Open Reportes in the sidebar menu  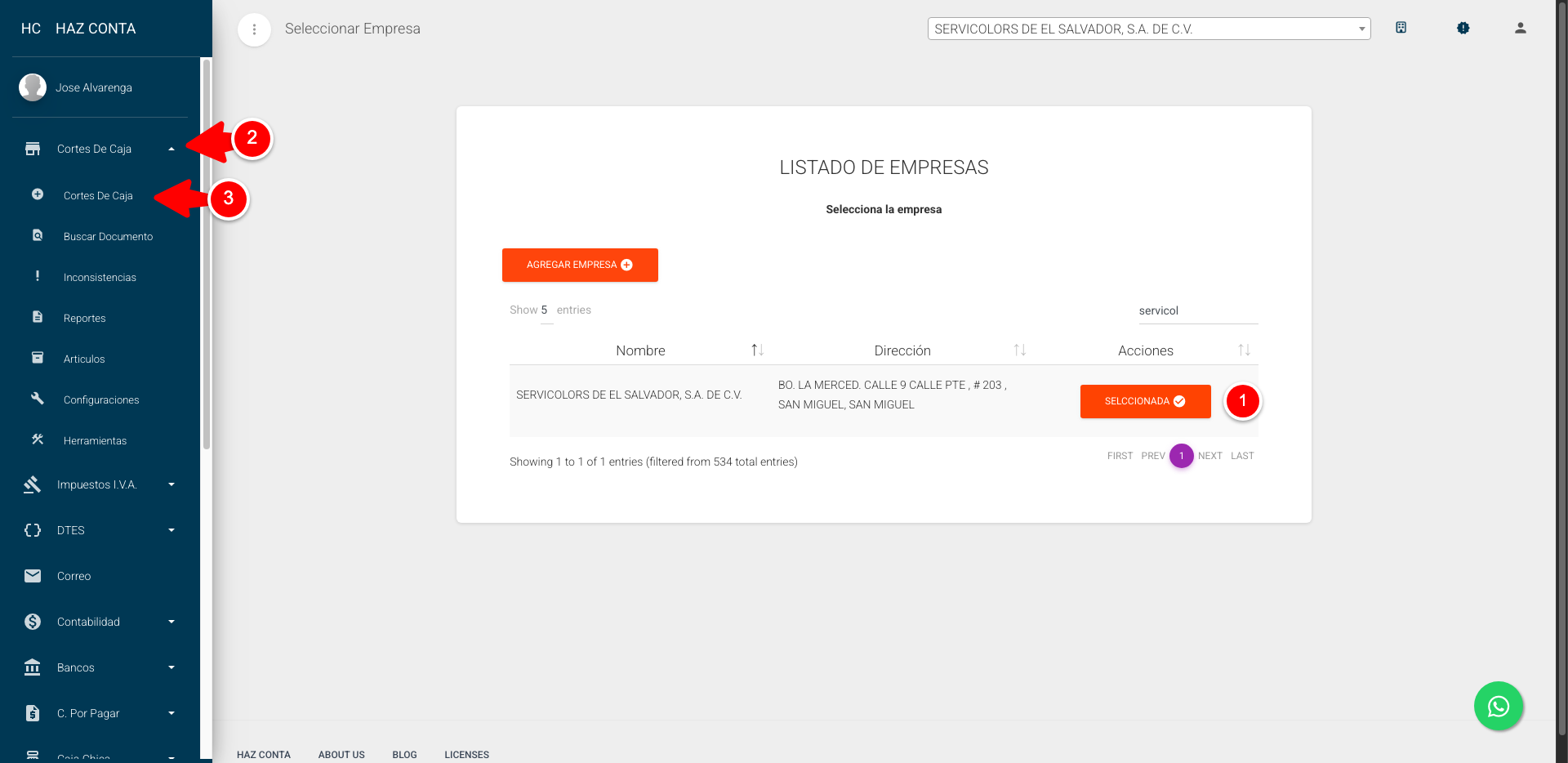click(x=85, y=318)
